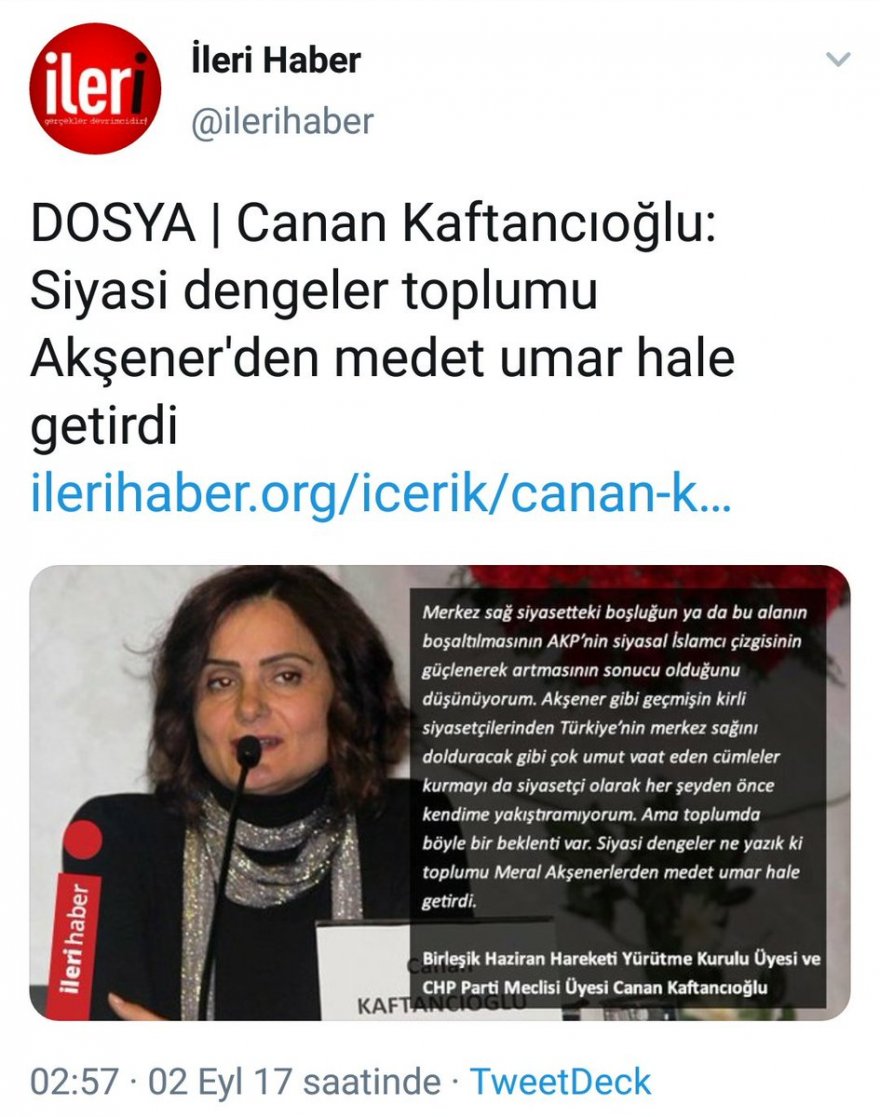The width and height of the screenshot is (880, 1117).
Task: Click the İleri Haber display name
Action: point(276,59)
